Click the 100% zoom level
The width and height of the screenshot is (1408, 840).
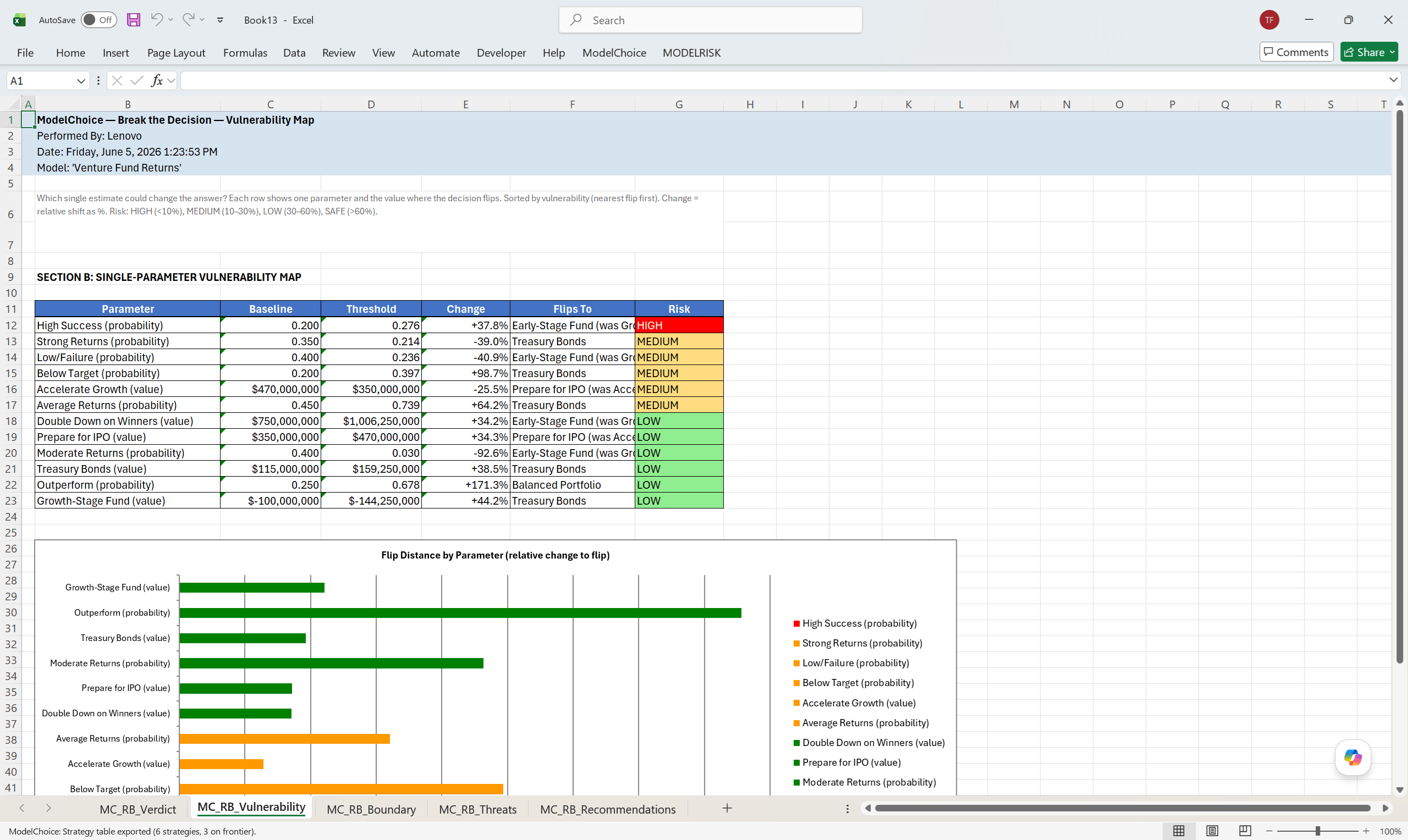coord(1390,831)
